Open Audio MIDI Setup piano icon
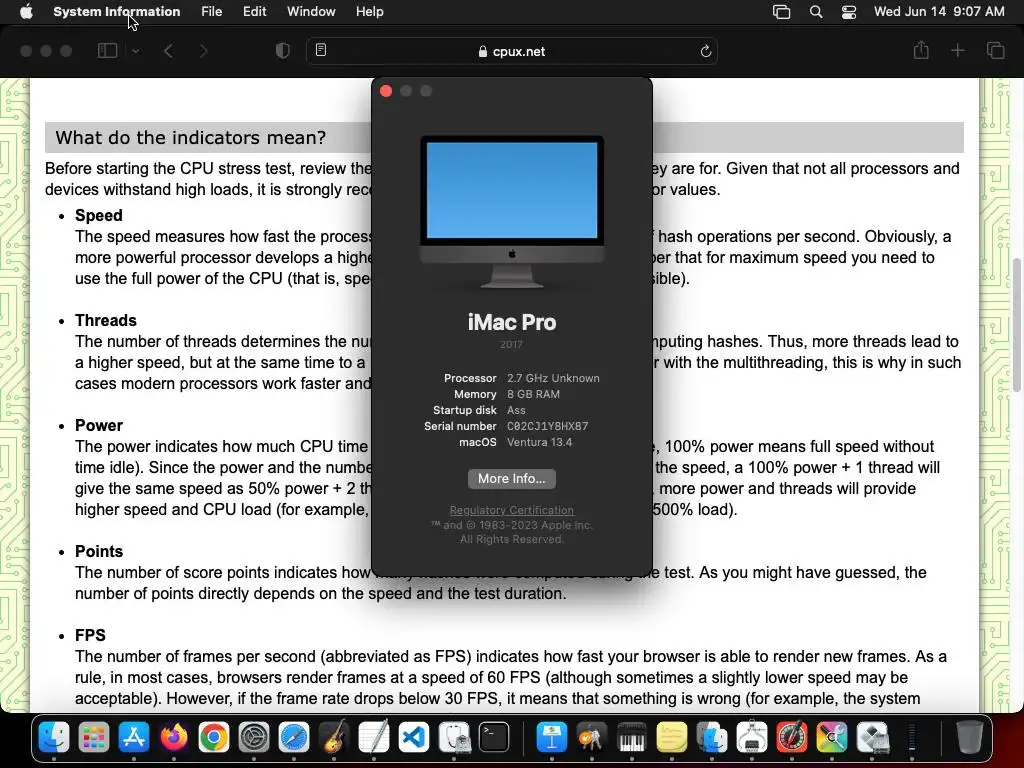 point(632,738)
